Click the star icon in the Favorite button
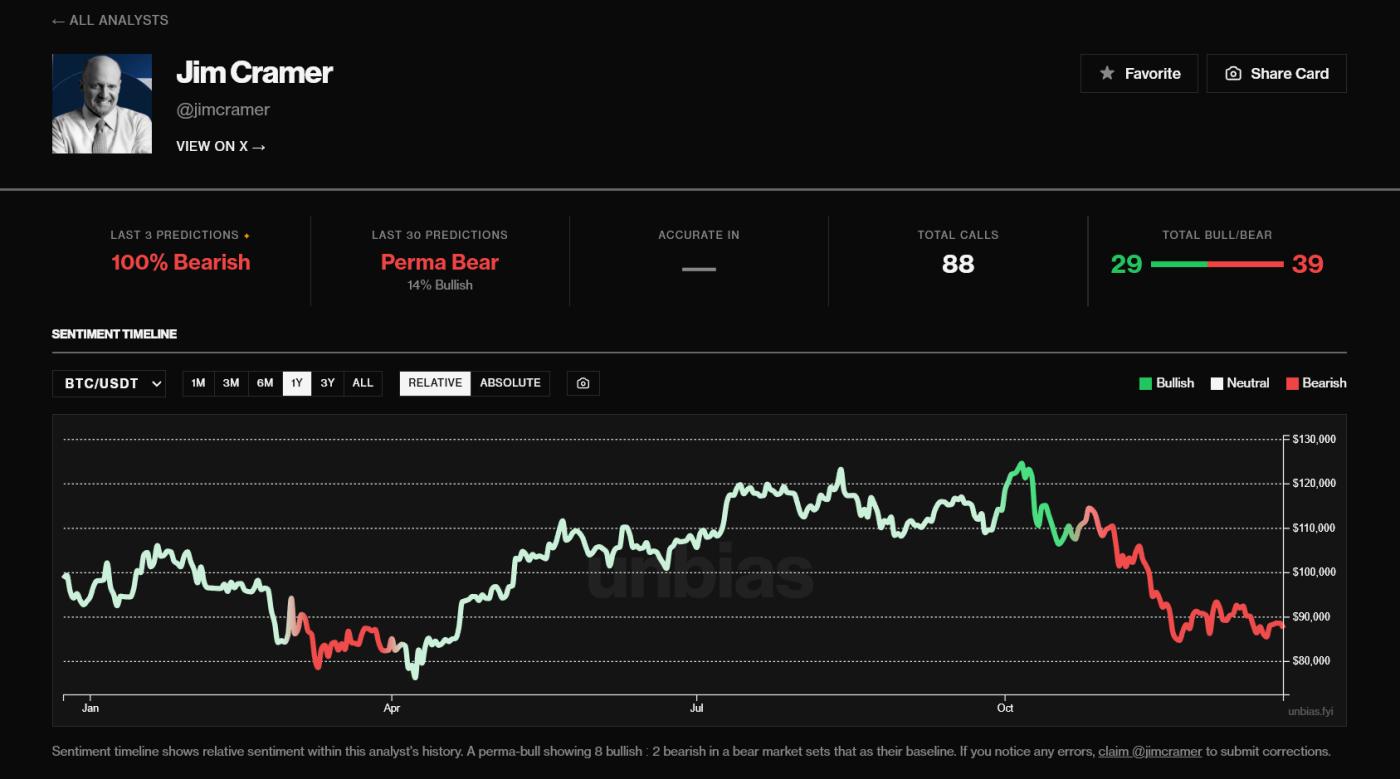1400x779 pixels. [1107, 73]
